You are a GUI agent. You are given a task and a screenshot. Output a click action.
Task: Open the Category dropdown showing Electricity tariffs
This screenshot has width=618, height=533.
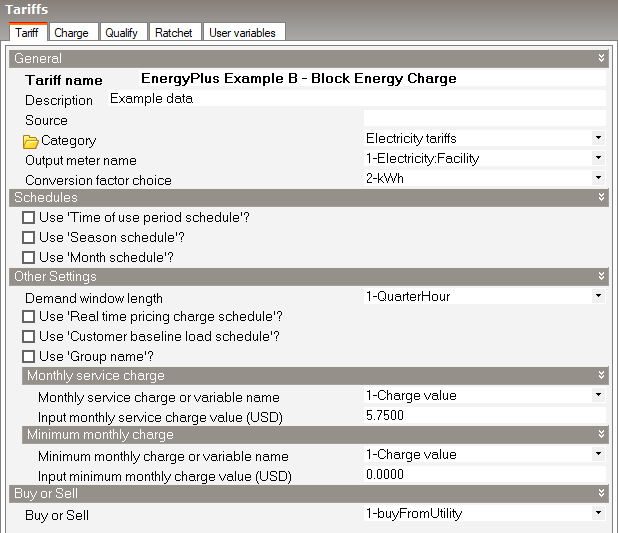598,138
